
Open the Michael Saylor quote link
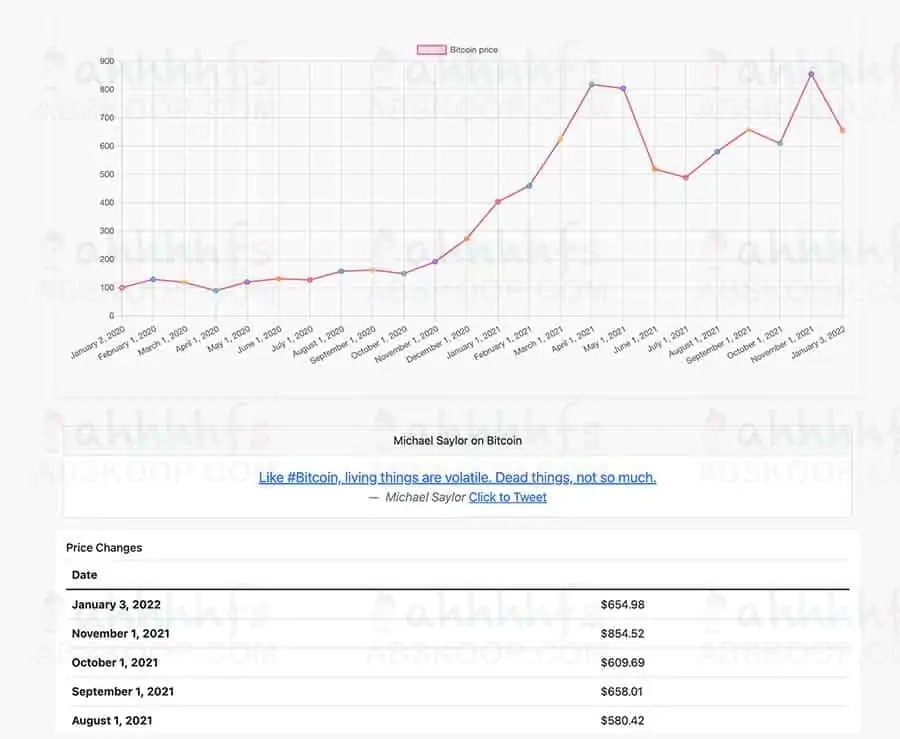(x=457, y=477)
